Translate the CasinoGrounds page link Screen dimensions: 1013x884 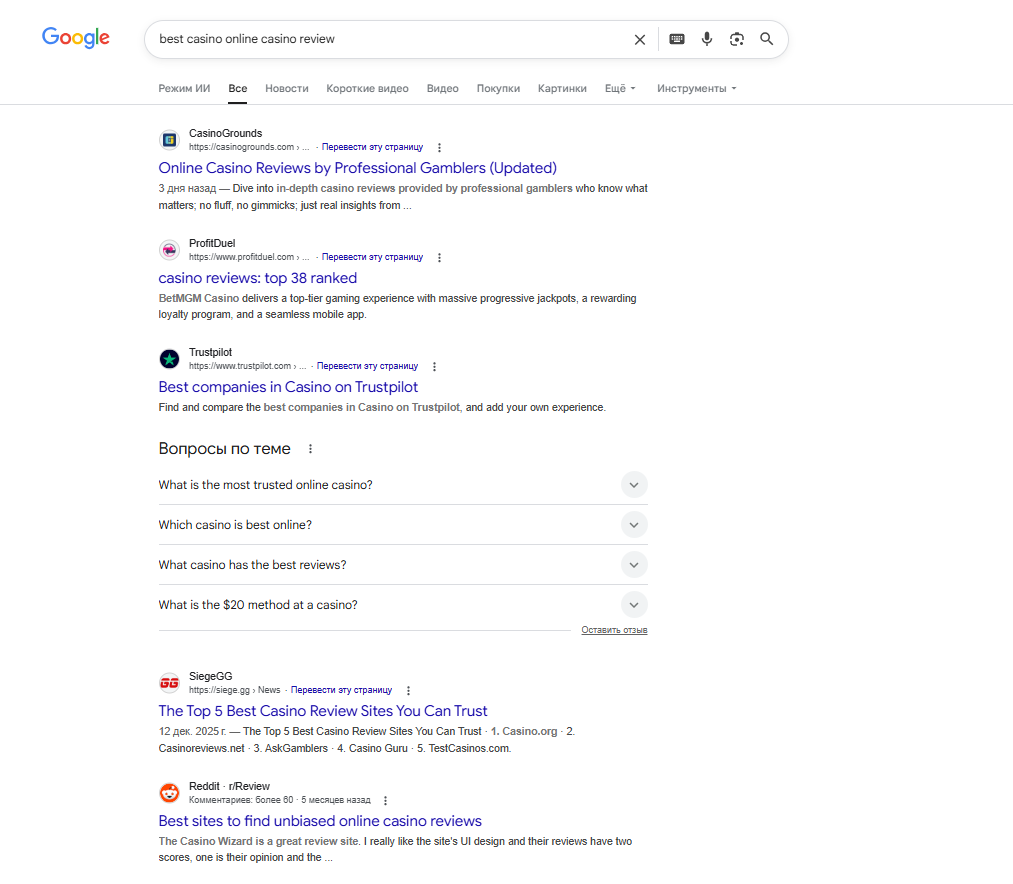pos(372,147)
